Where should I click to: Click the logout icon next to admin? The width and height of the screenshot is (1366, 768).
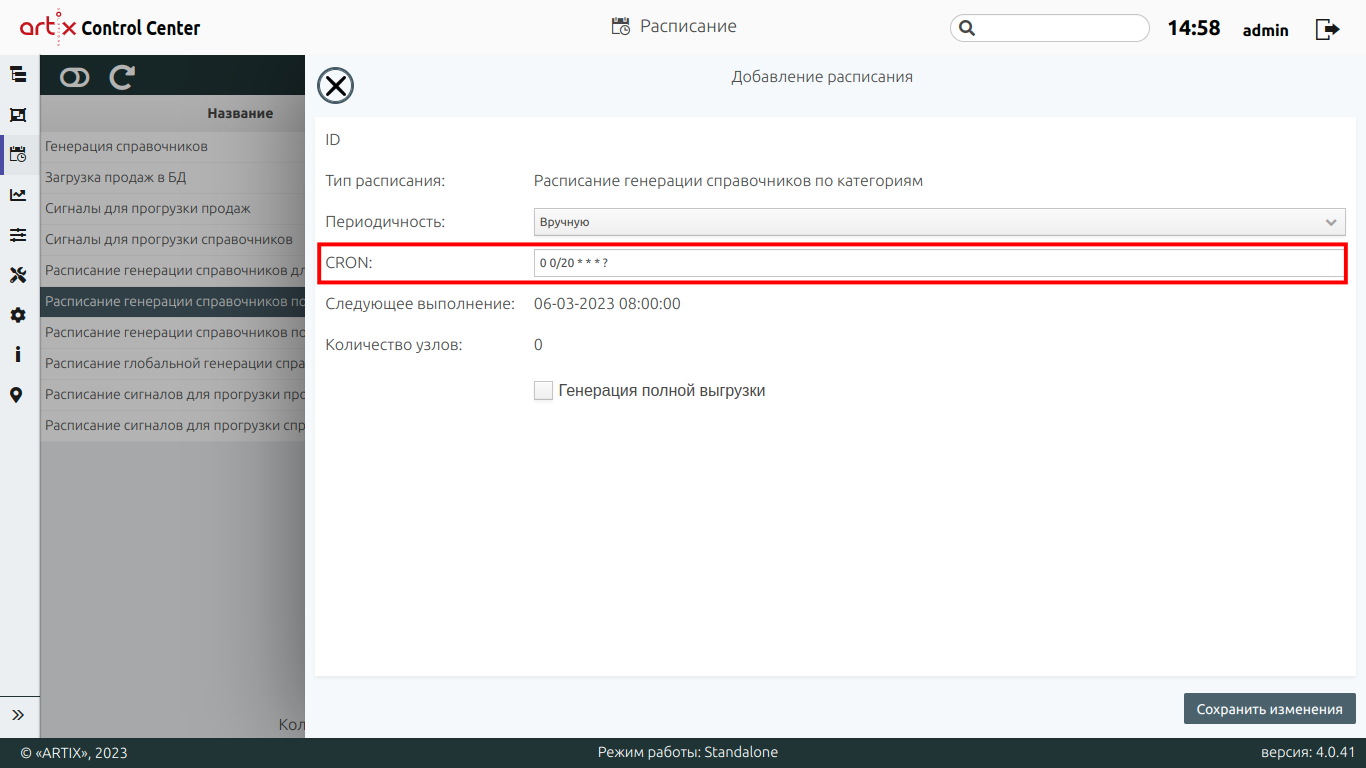[x=1327, y=29]
